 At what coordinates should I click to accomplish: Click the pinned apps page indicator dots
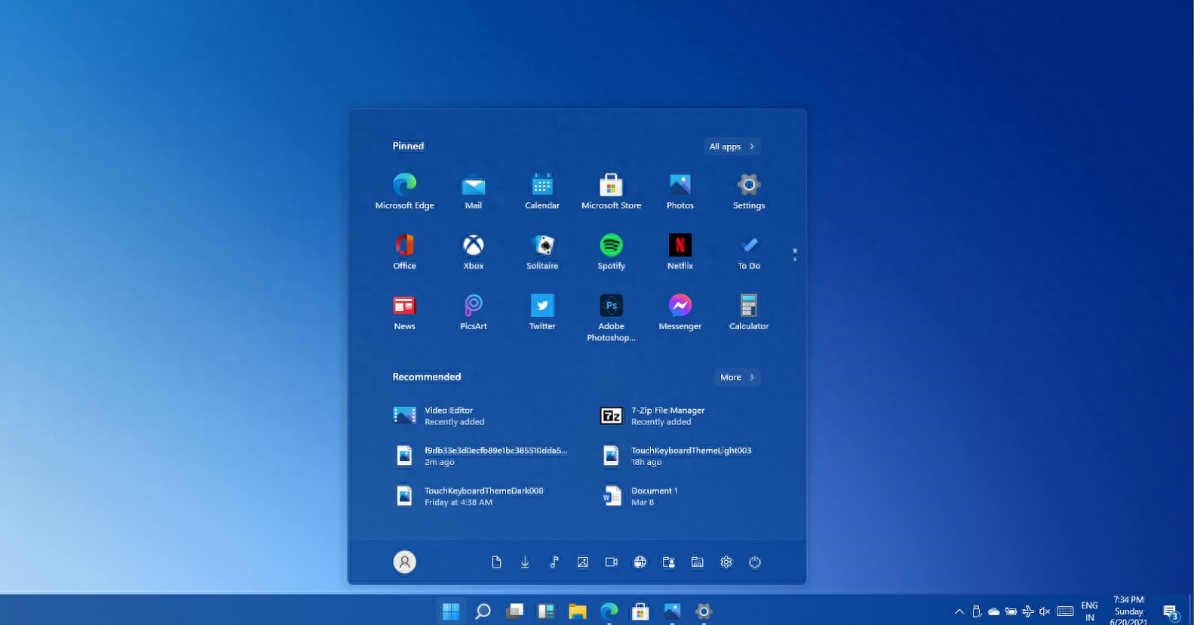[x=795, y=255]
